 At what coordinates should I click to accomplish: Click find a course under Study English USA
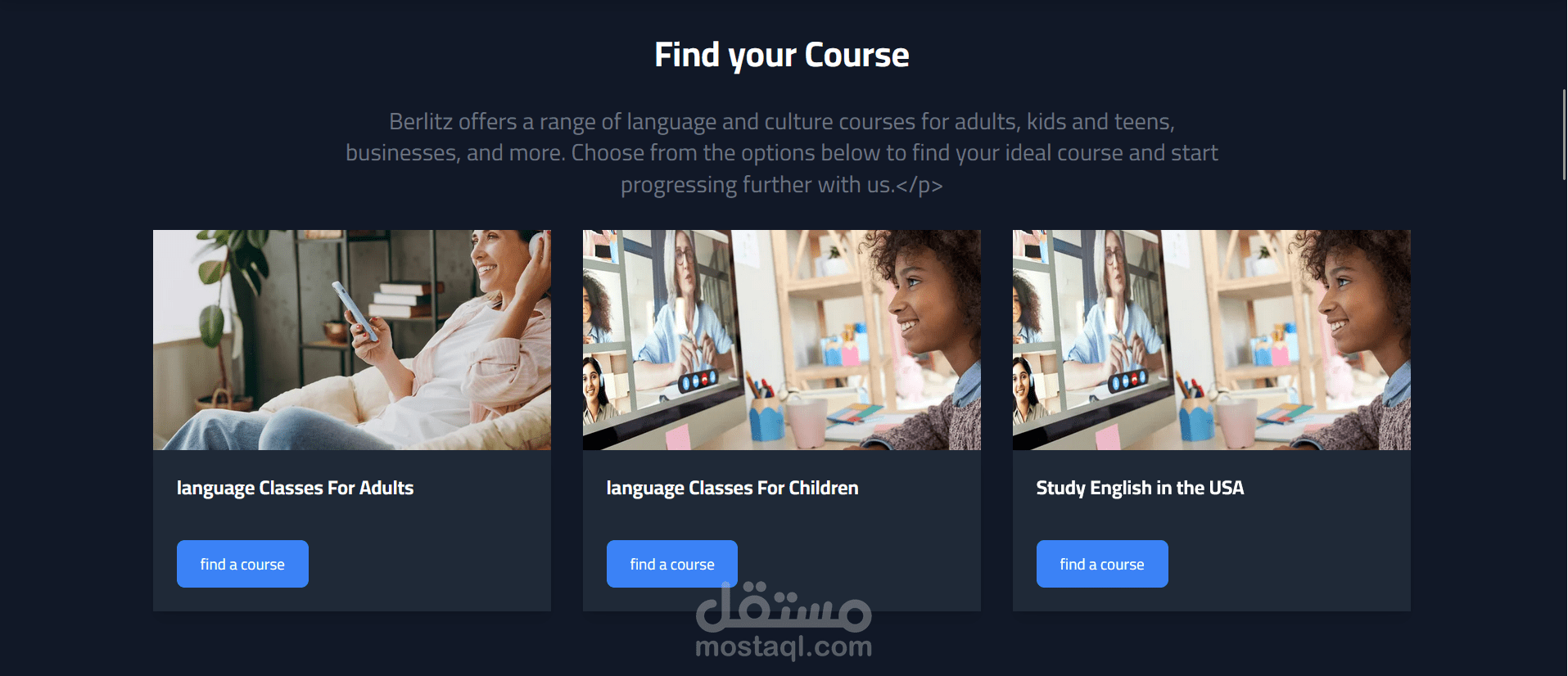point(1102,564)
